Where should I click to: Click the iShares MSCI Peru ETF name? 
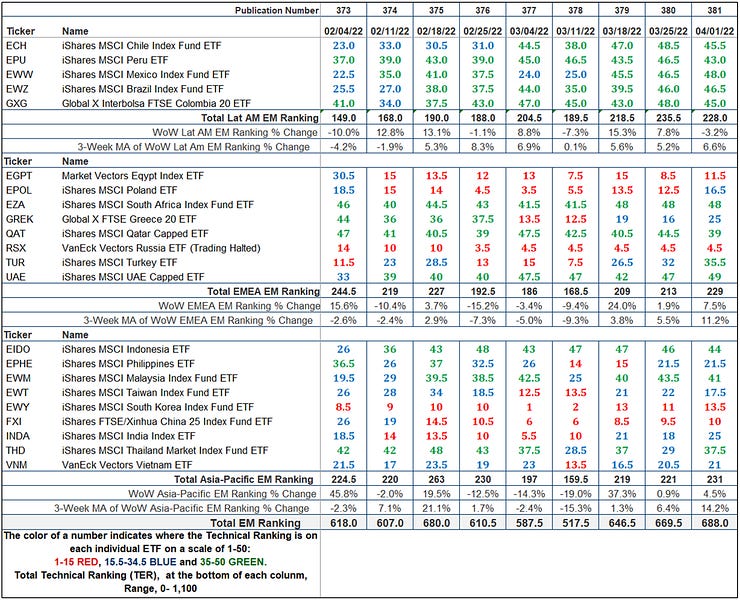click(115, 60)
